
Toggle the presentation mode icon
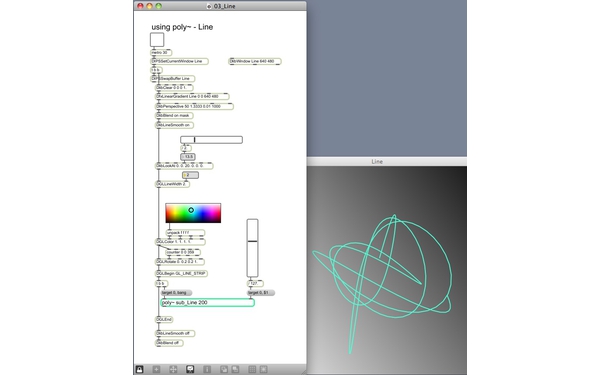[190, 369]
